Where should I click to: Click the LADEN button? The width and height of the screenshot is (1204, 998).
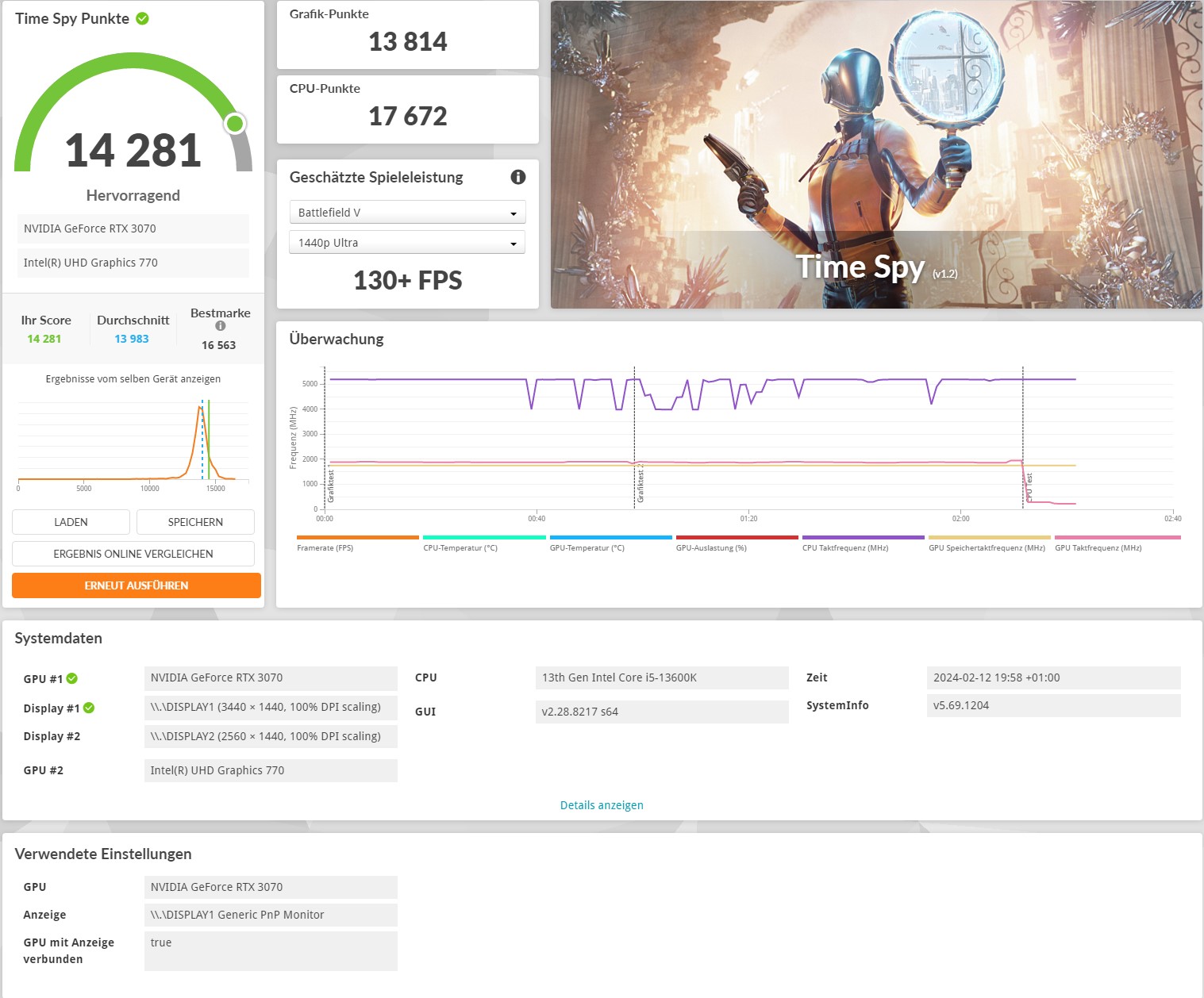(71, 522)
